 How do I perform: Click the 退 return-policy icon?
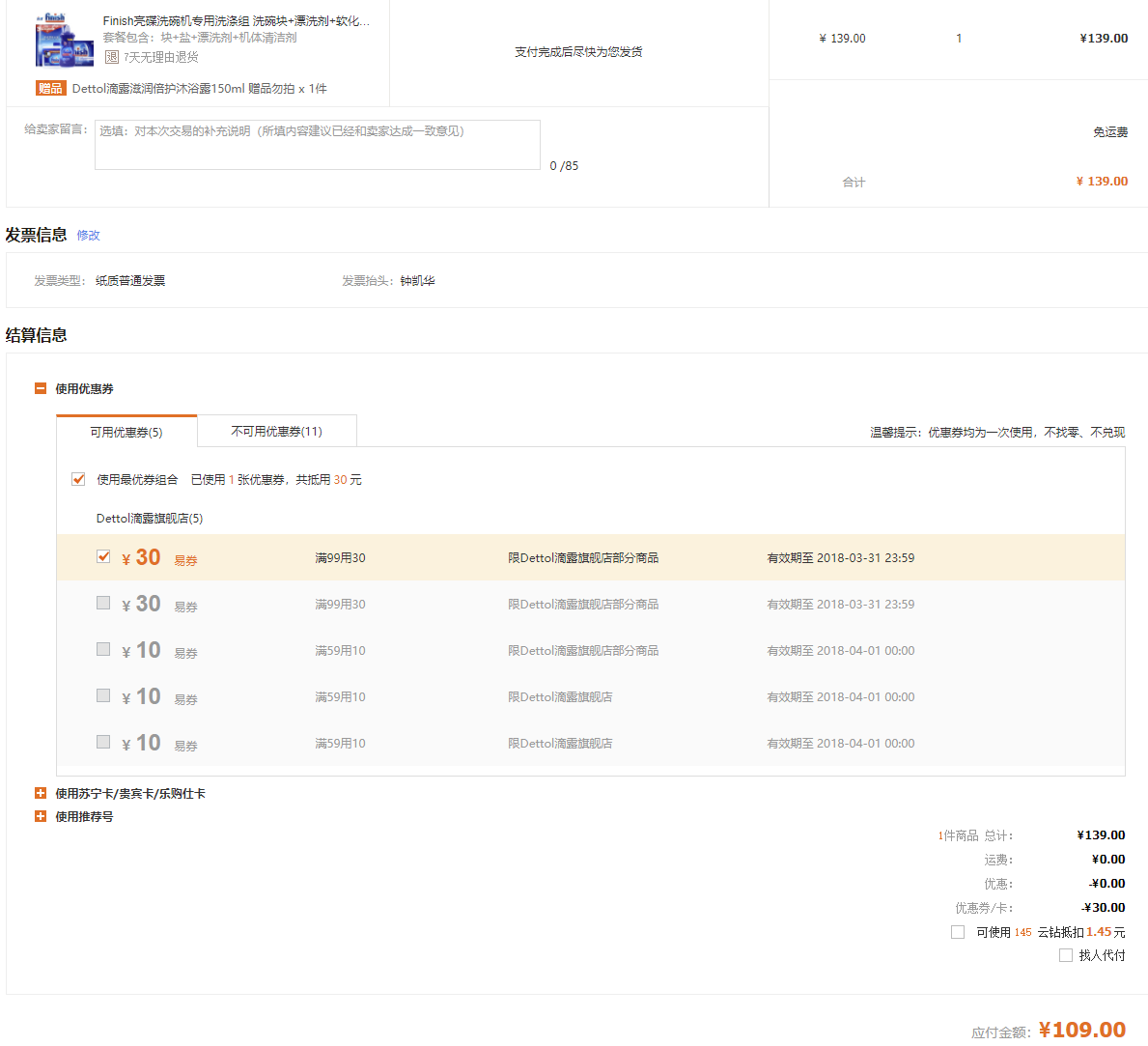(112, 57)
